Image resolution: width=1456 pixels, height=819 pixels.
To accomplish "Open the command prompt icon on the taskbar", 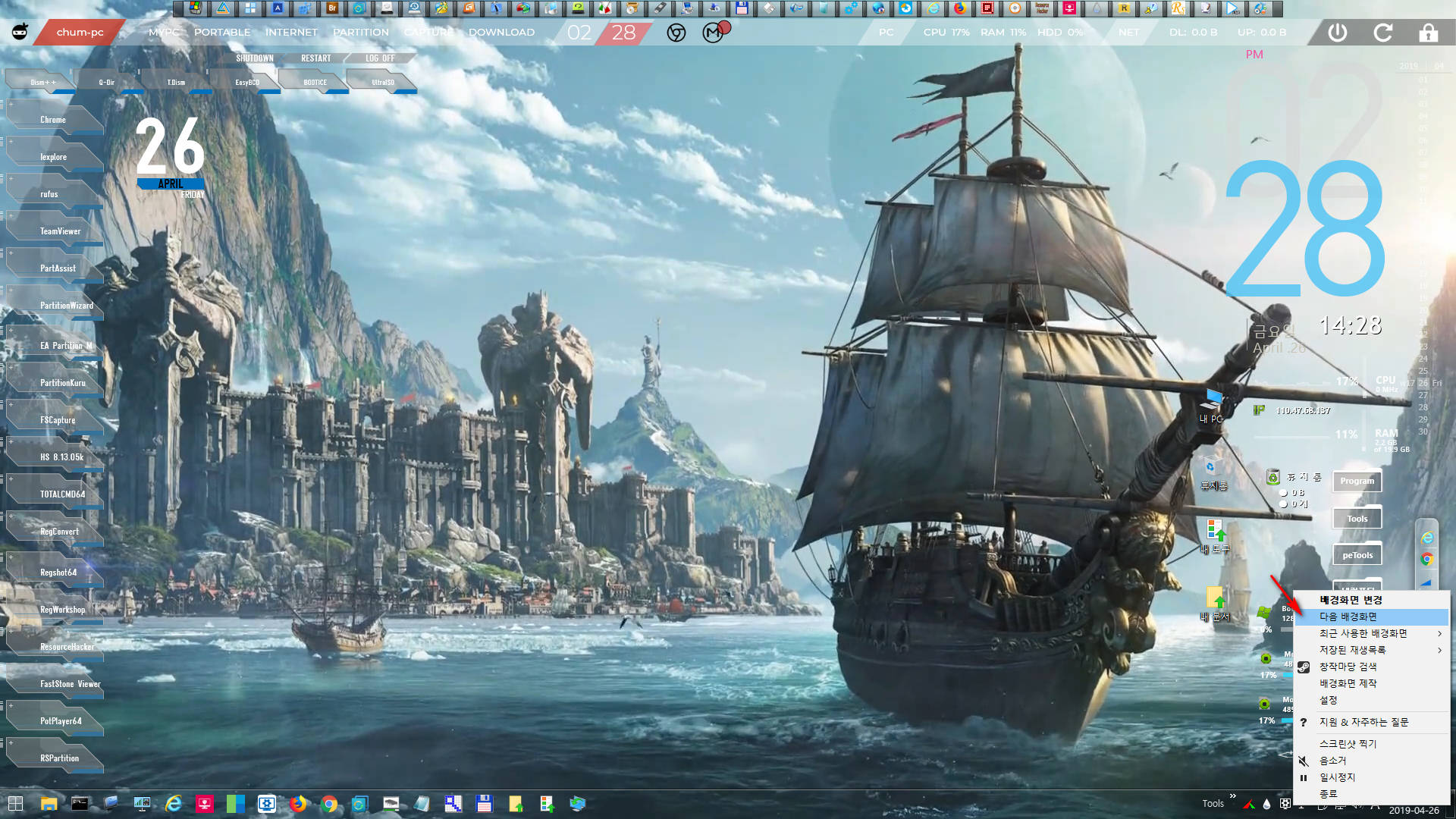I will pyautogui.click(x=80, y=804).
